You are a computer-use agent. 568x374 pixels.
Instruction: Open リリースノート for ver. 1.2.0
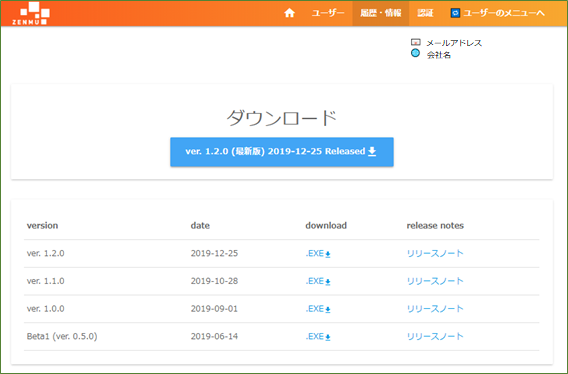435,253
